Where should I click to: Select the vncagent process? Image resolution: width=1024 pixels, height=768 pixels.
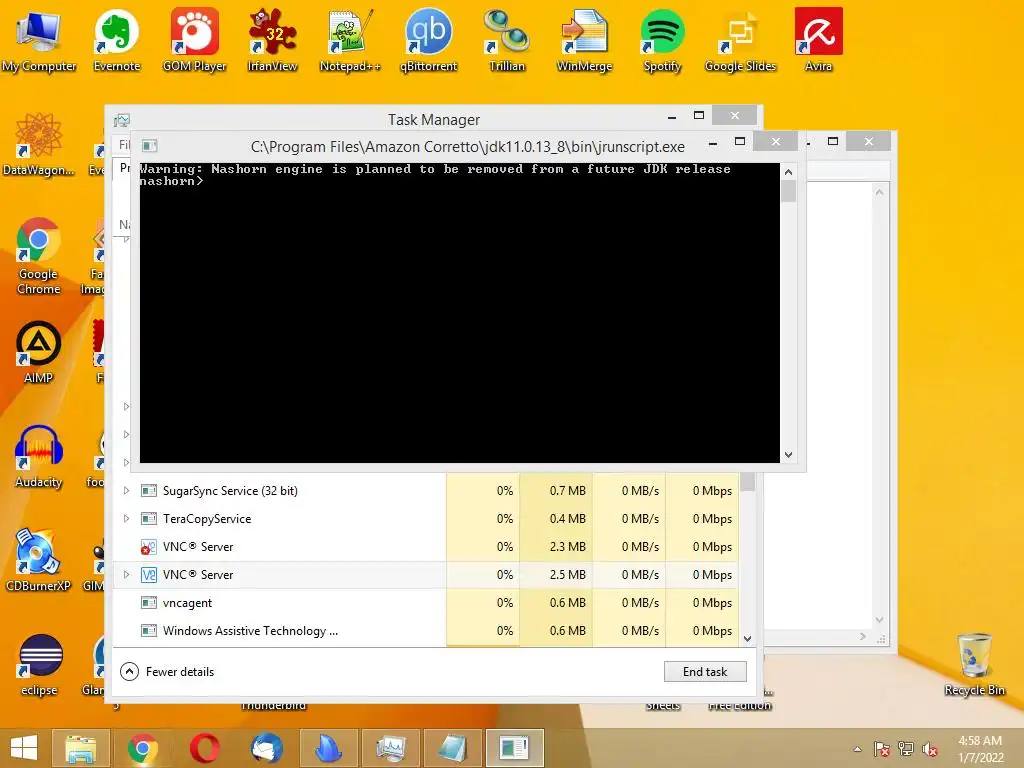(426, 603)
